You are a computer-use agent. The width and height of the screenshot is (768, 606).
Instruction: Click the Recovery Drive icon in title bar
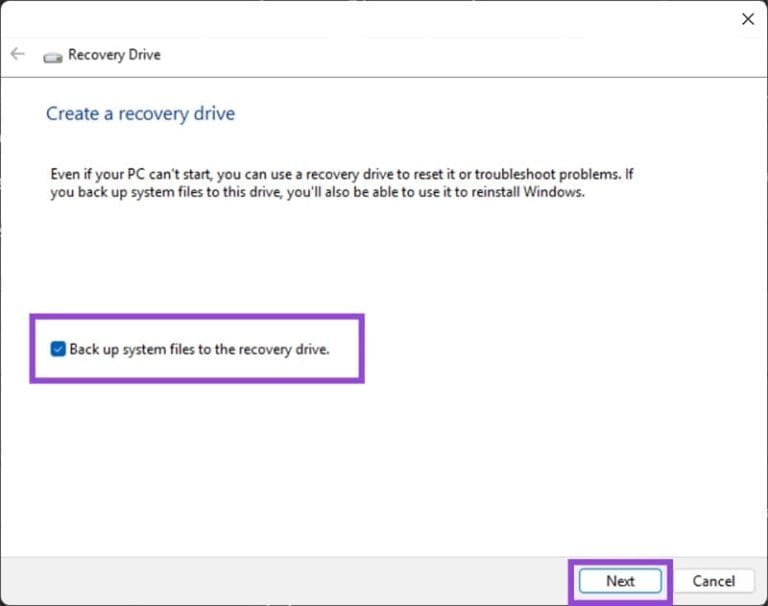pos(53,56)
